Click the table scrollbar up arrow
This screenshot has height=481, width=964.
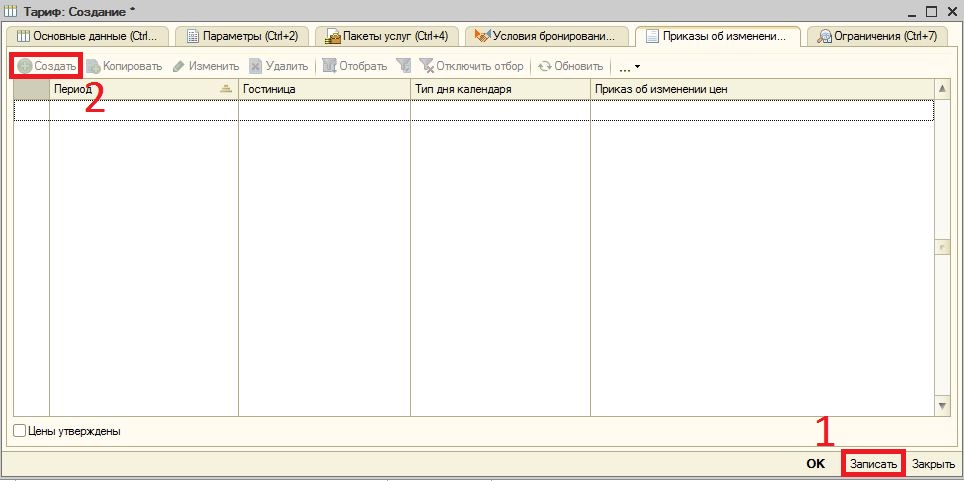tap(942, 89)
